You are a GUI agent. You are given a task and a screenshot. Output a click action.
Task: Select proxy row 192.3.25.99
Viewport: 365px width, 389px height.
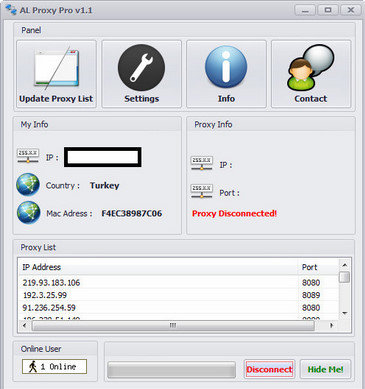[x=178, y=295]
